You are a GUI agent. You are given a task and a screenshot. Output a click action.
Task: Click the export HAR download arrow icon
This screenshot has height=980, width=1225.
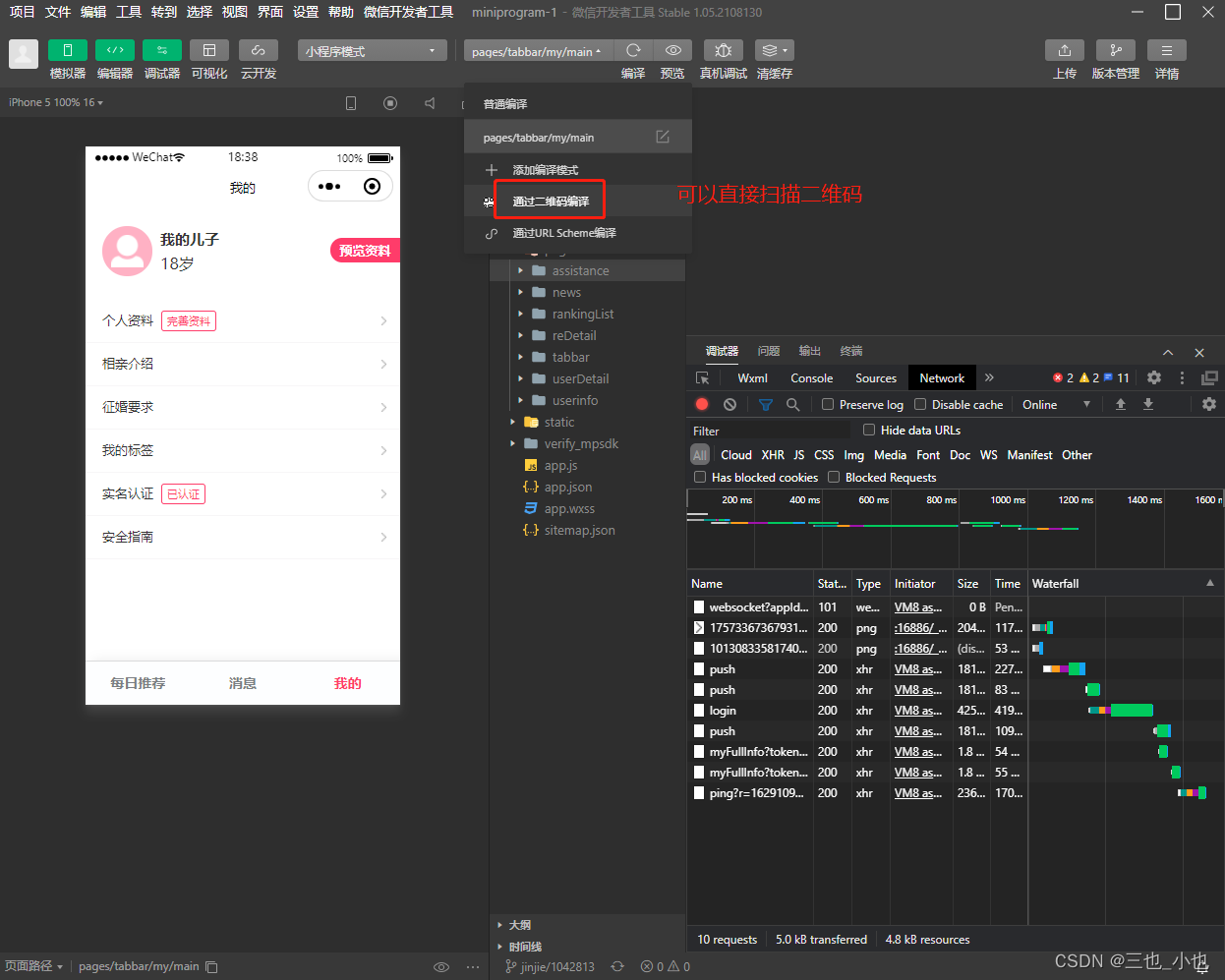pyautogui.click(x=1147, y=404)
